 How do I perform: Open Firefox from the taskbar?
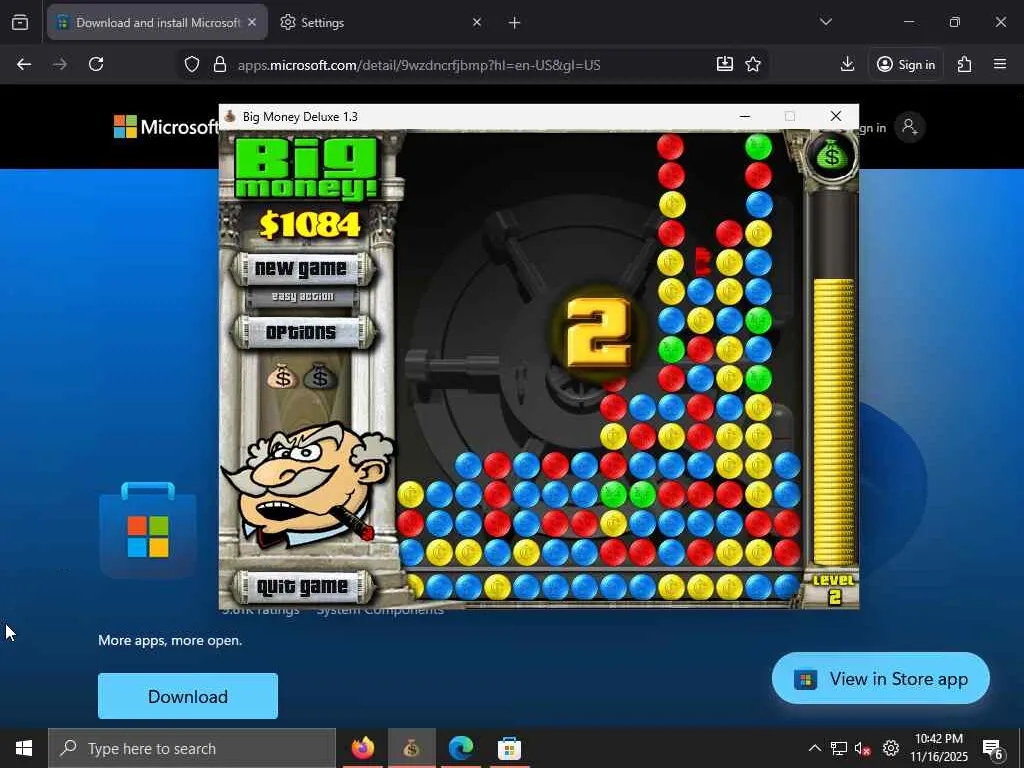coord(362,748)
